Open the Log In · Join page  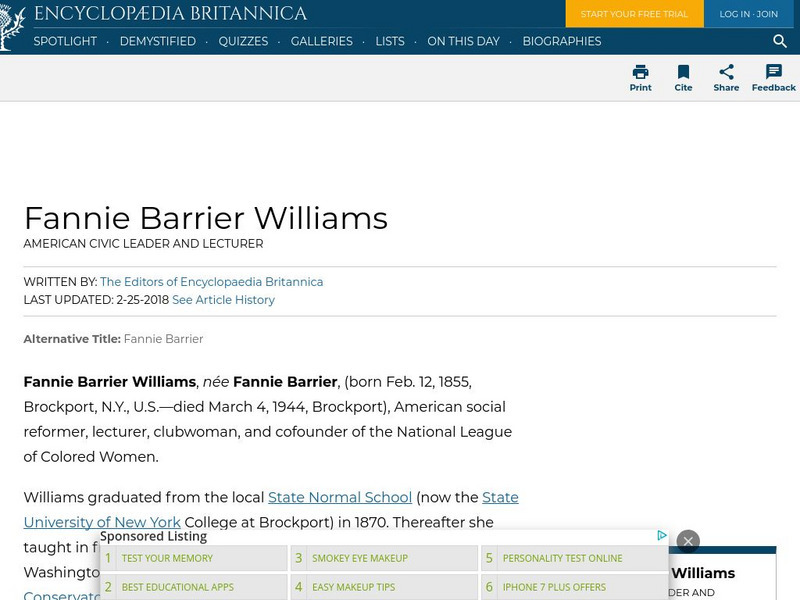[747, 15]
